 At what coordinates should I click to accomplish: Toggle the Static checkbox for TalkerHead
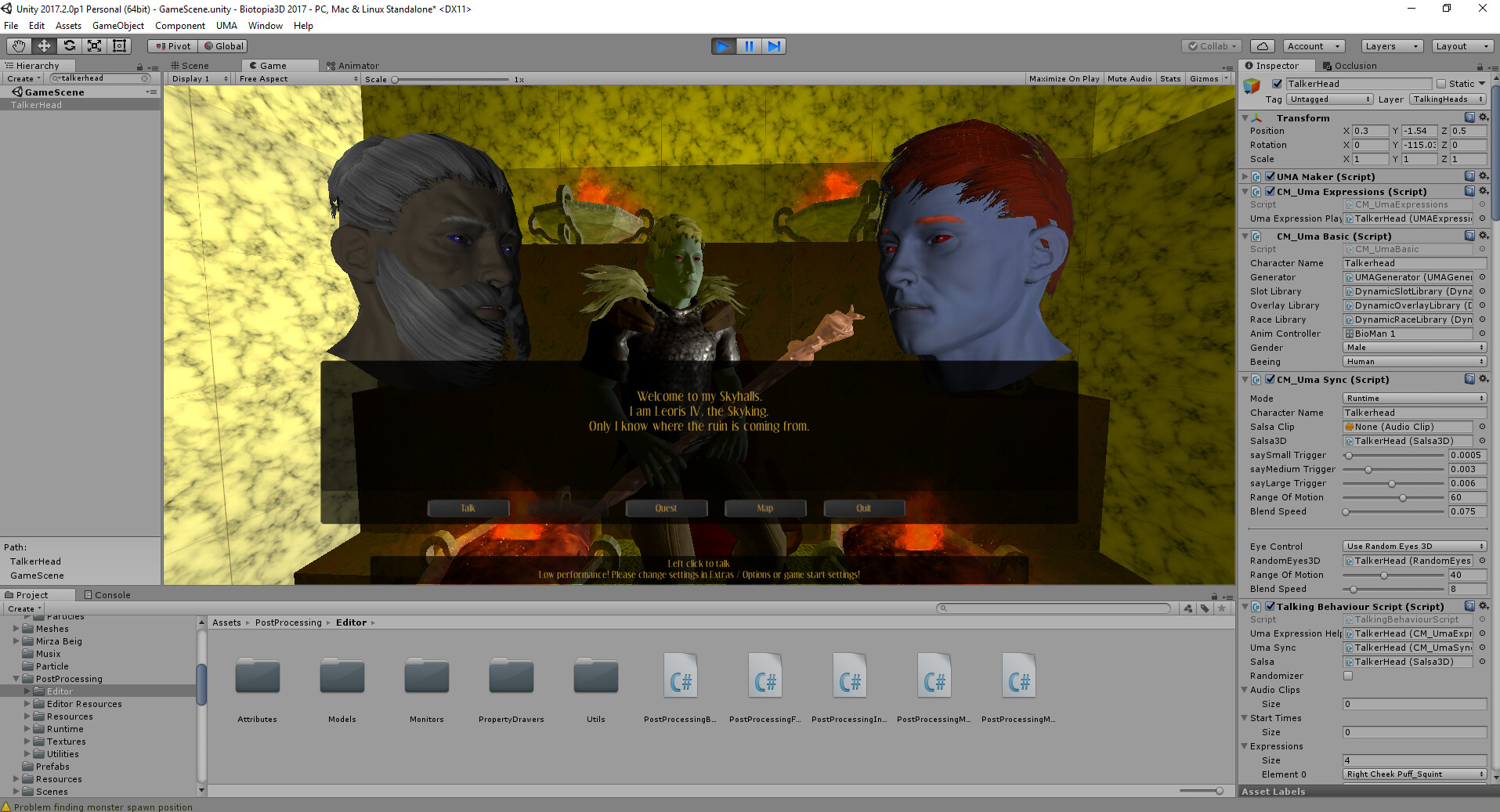coord(1441,84)
